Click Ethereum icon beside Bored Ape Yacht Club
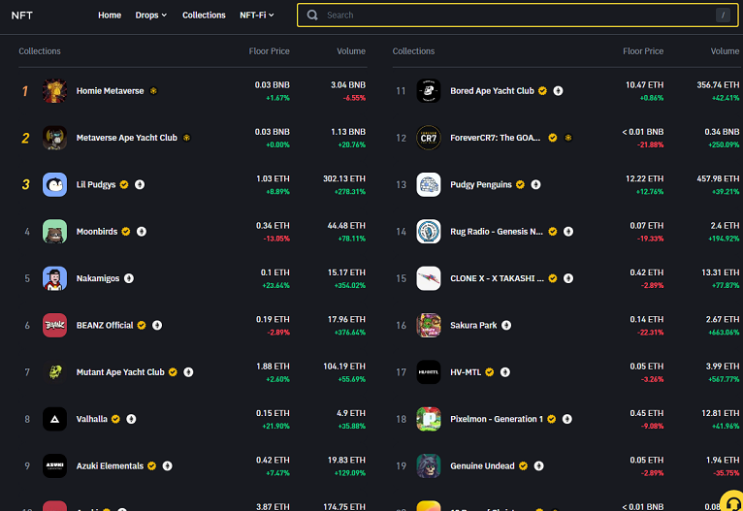This screenshot has height=511, width=743. [x=558, y=91]
